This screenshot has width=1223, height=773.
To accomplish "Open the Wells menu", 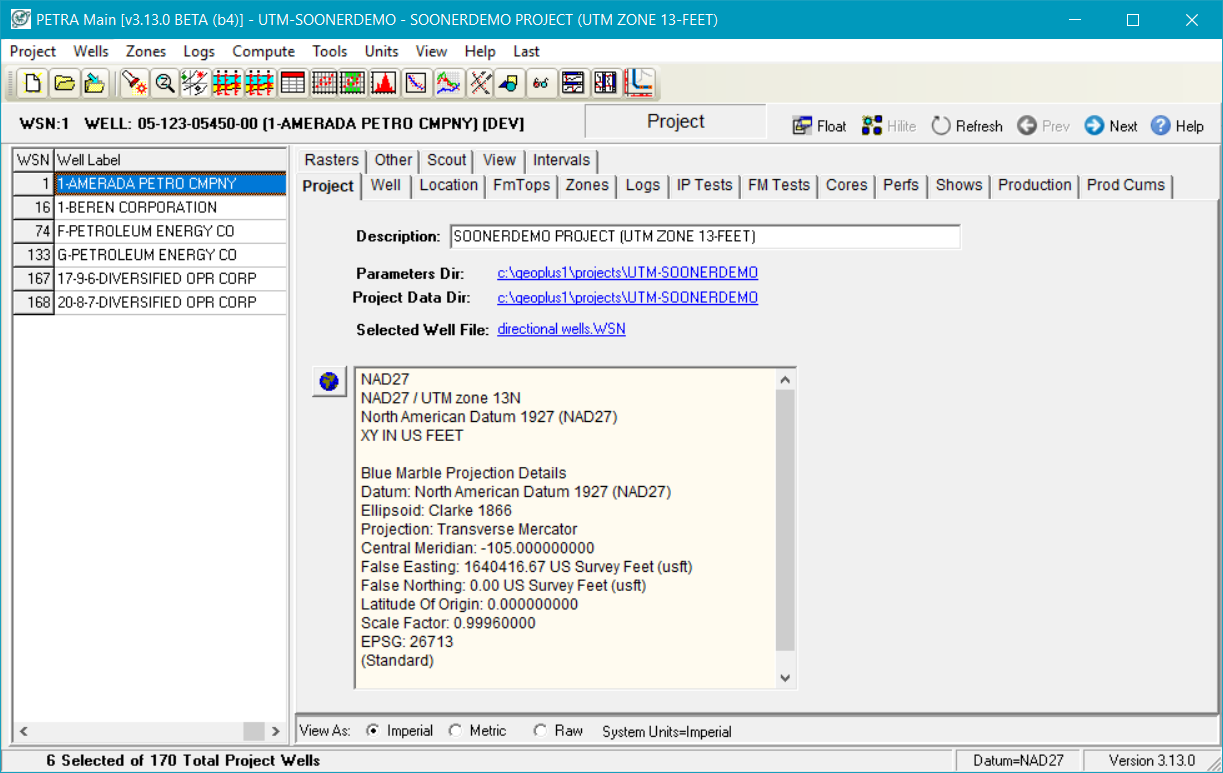I will click(91, 51).
